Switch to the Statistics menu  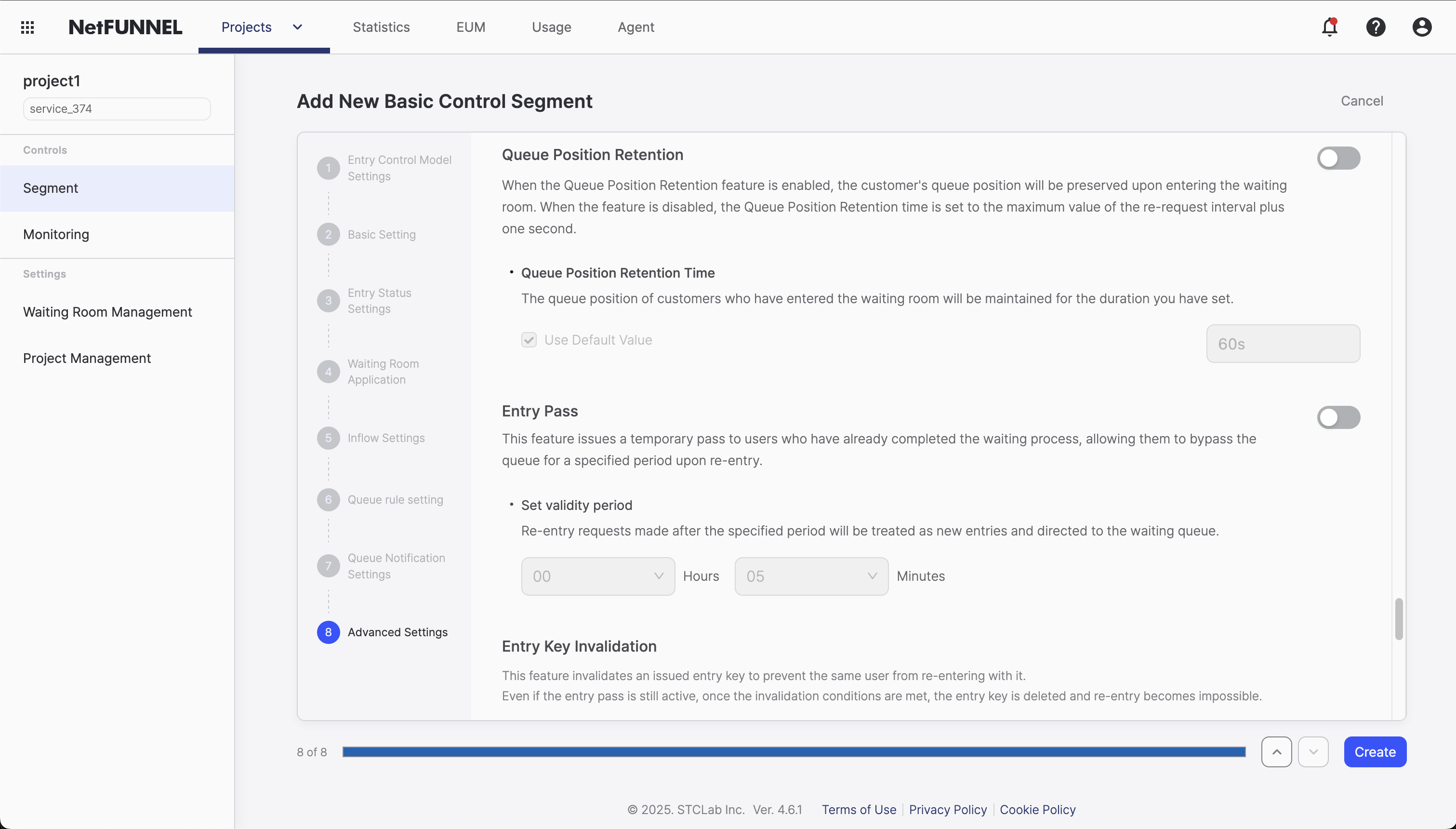click(381, 27)
